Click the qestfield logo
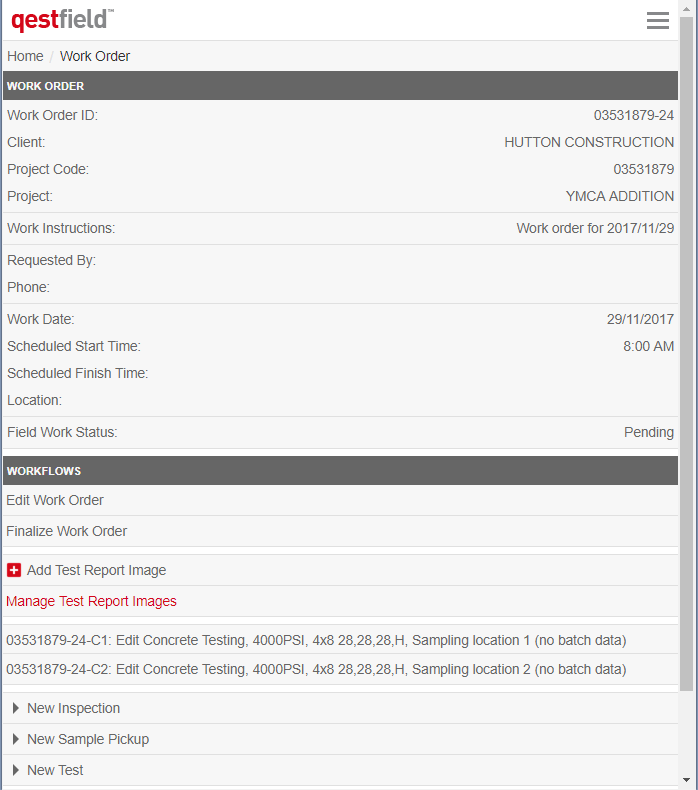698x790 pixels. pyautogui.click(x=62, y=19)
